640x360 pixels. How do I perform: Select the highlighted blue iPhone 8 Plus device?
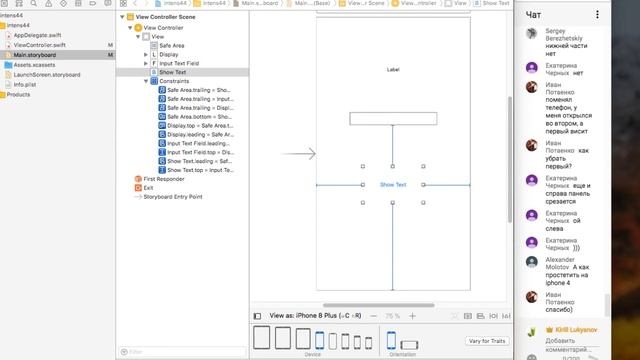320,340
